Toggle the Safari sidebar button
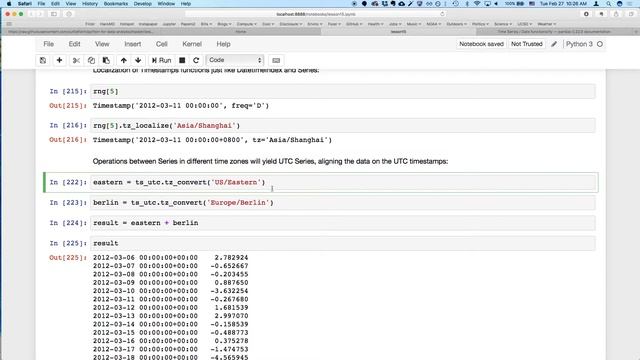This screenshot has width=640, height=360. (x=54, y=14)
